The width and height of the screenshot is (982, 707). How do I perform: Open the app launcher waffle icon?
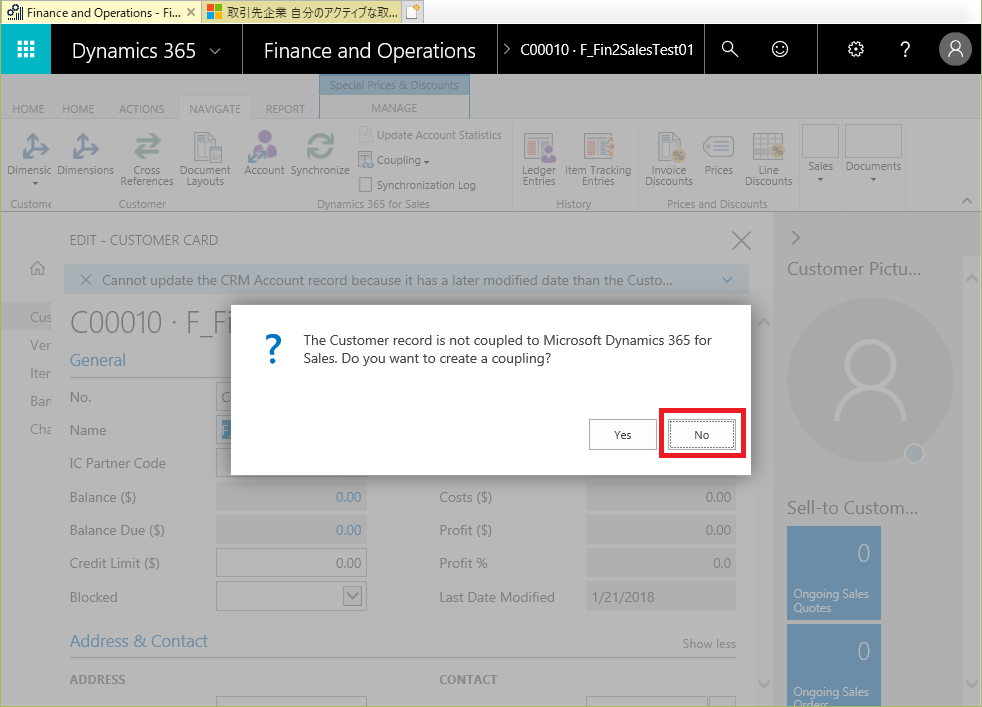26,49
